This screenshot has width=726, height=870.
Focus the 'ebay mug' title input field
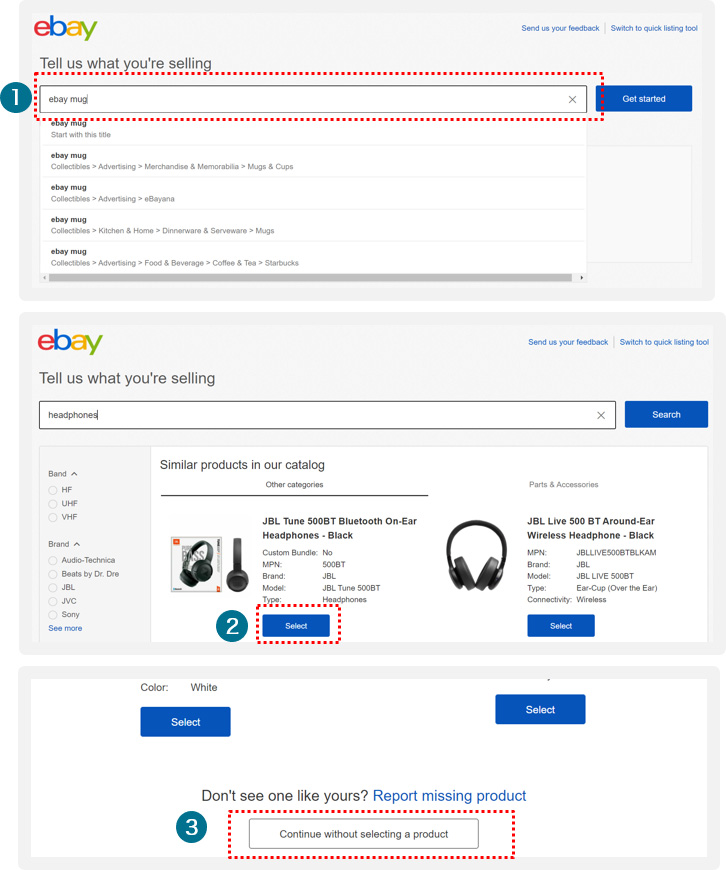(x=313, y=99)
